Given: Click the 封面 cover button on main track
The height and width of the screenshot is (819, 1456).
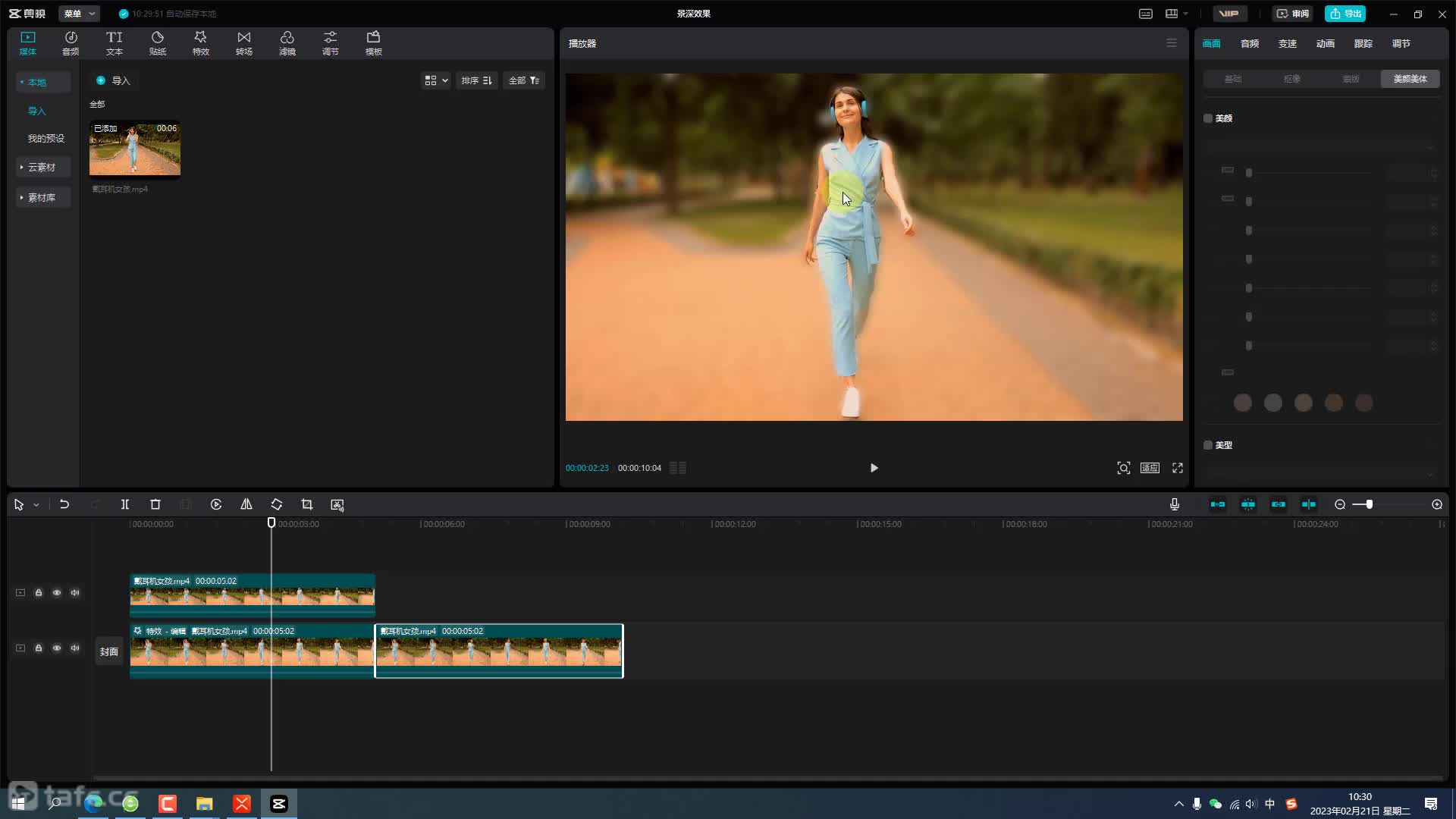Looking at the screenshot, I should tap(109, 651).
